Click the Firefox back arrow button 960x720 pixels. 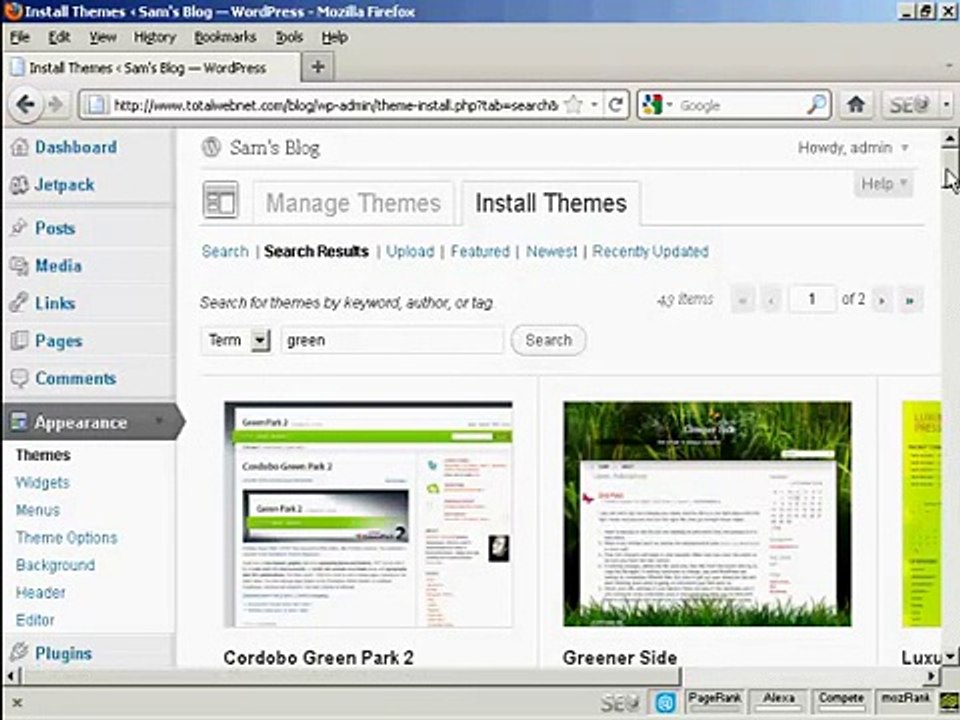(x=26, y=105)
